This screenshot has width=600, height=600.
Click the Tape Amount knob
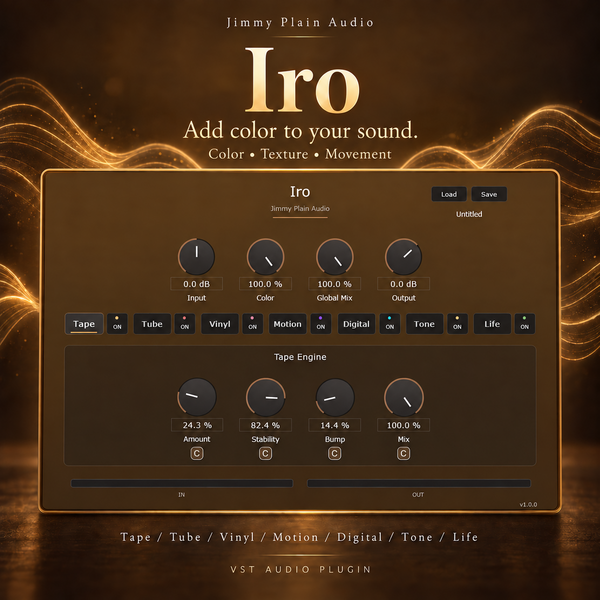click(197, 397)
